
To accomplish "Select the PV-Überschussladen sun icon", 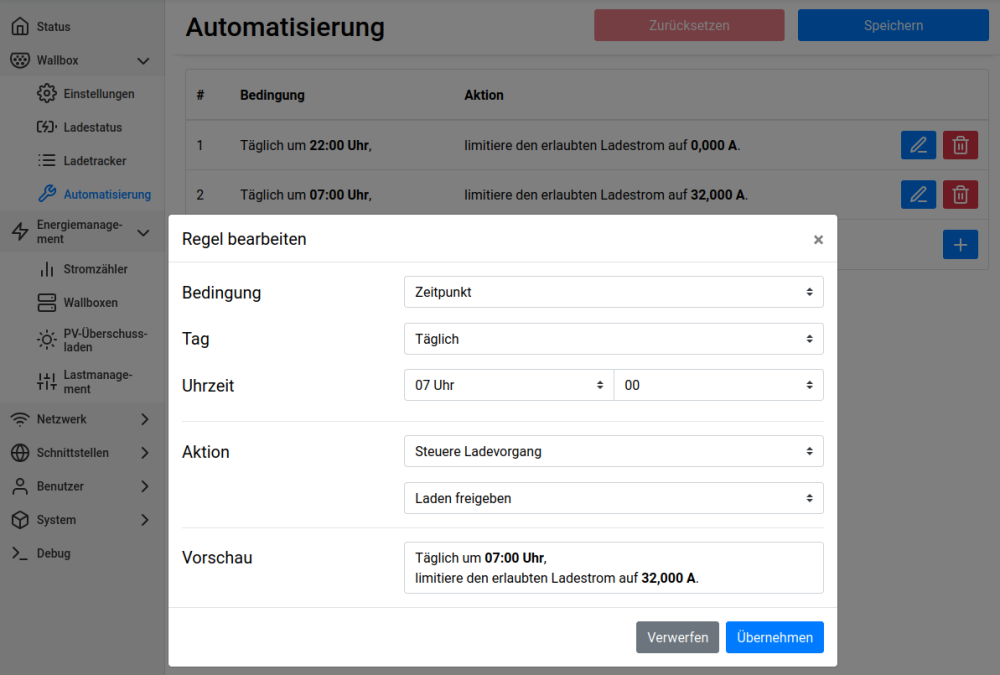I will pos(47,340).
